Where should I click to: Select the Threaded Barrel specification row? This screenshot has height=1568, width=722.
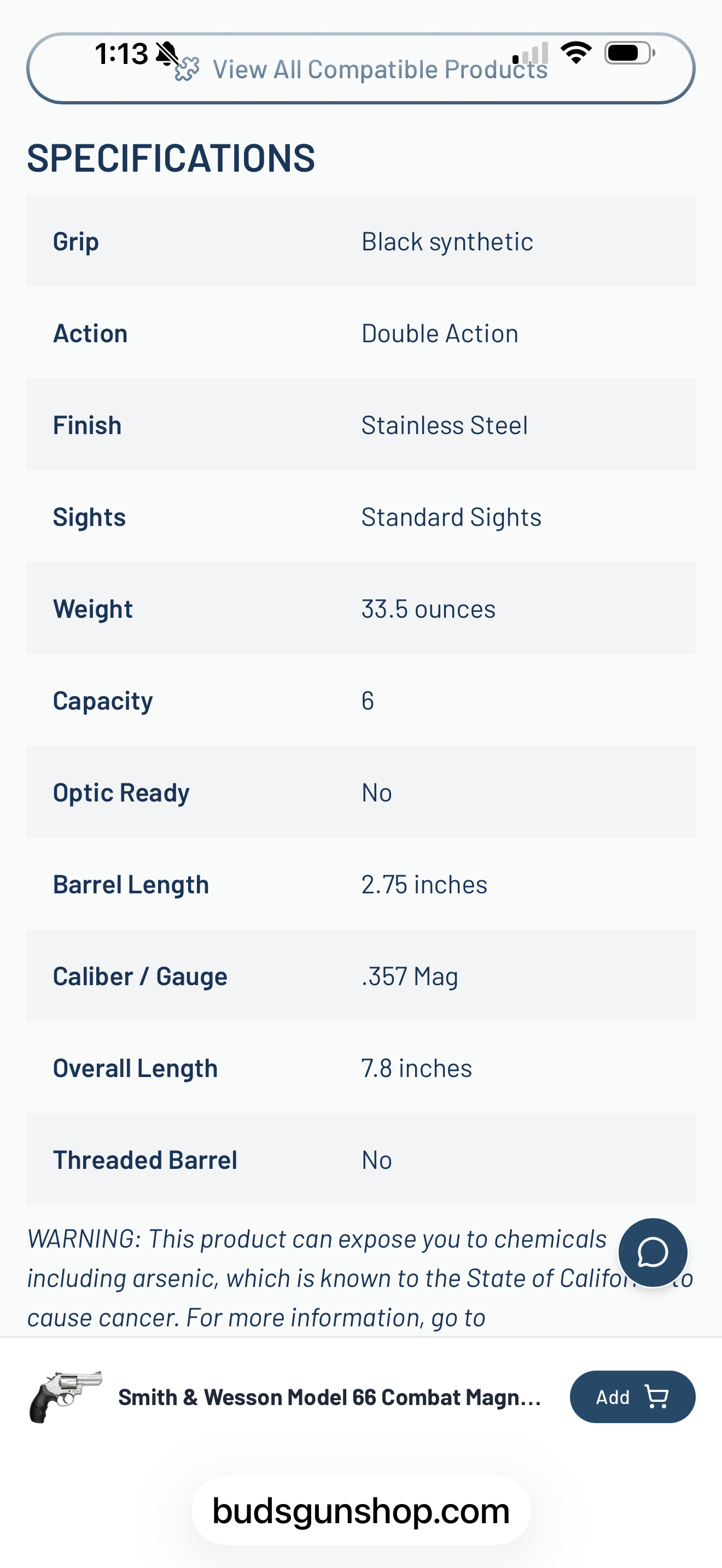[x=361, y=1160]
